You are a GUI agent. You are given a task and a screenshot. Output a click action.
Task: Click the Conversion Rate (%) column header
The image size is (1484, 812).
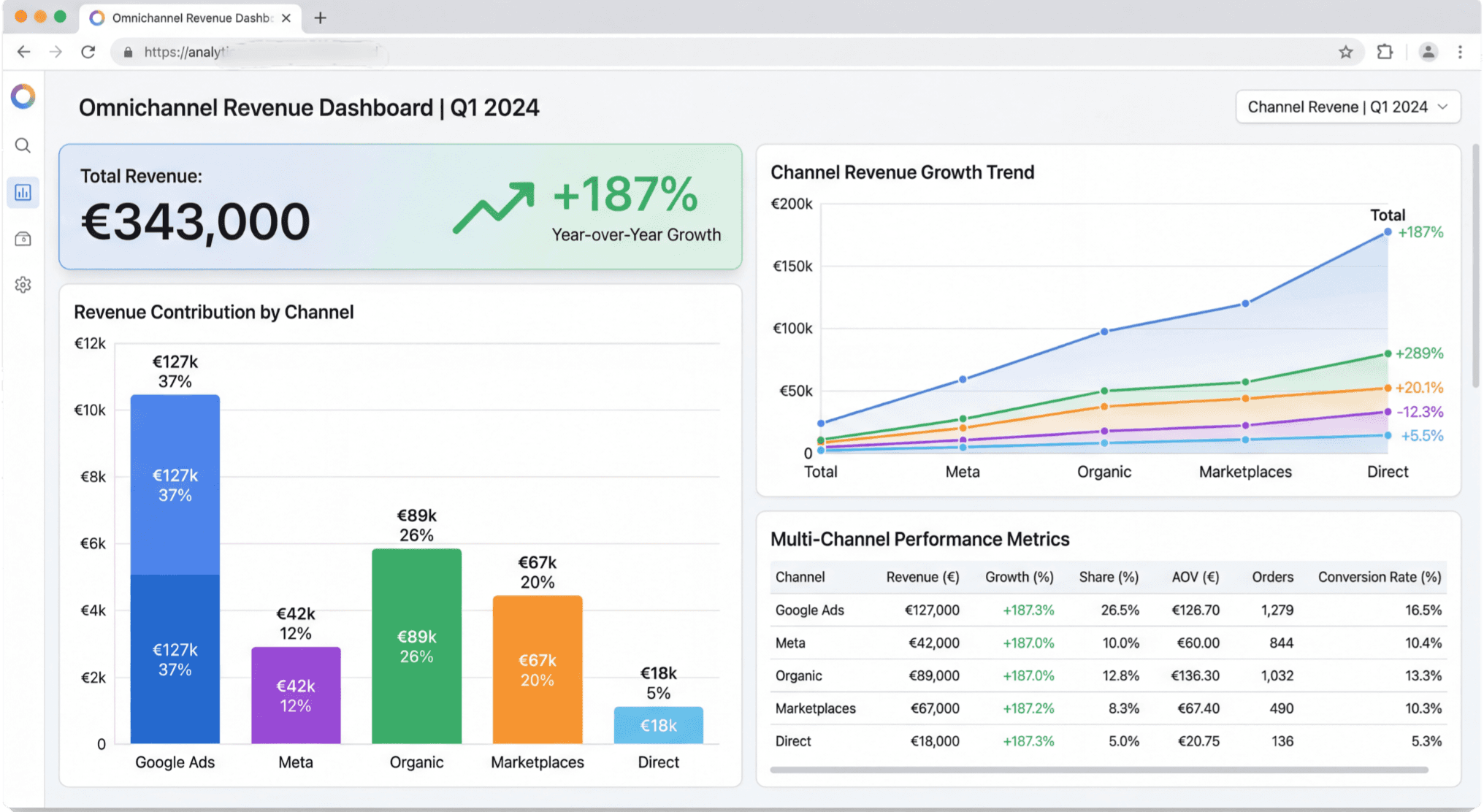tap(1379, 577)
